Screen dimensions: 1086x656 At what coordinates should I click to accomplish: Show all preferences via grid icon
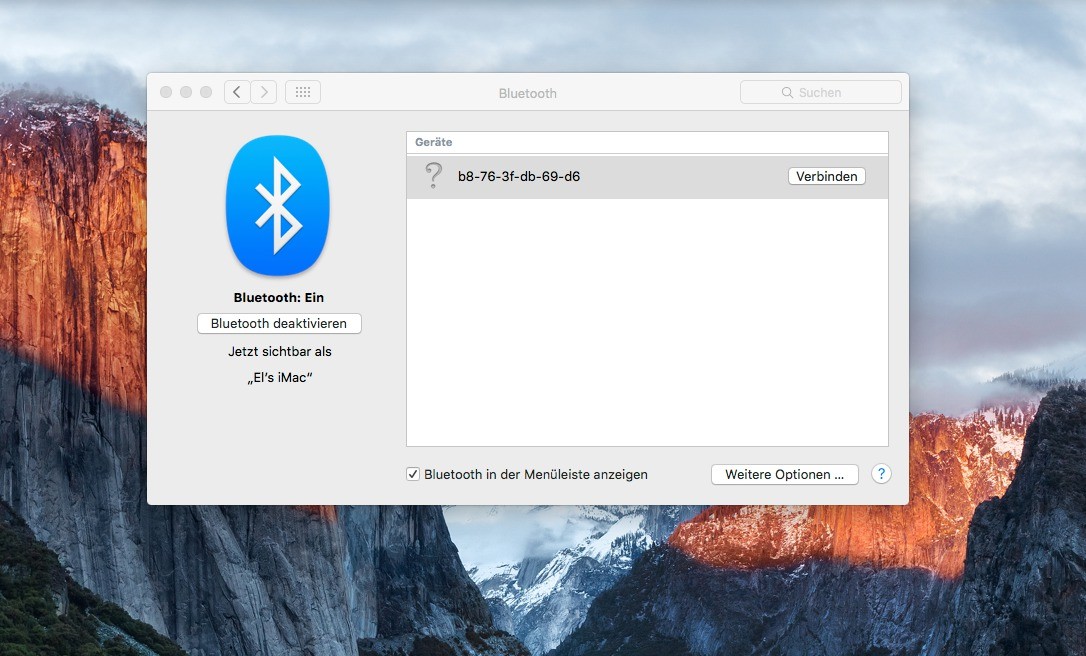pos(303,92)
